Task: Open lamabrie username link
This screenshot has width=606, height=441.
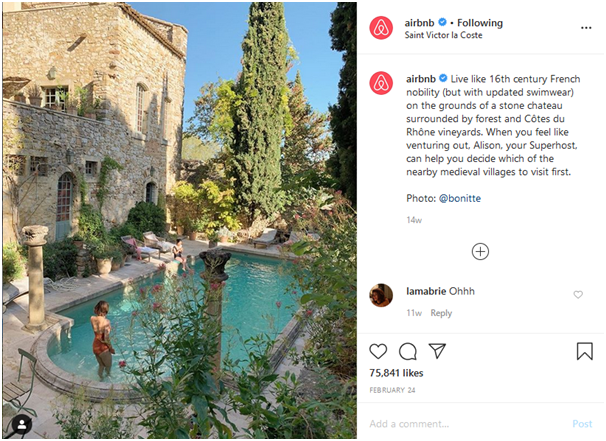Action: click(426, 291)
